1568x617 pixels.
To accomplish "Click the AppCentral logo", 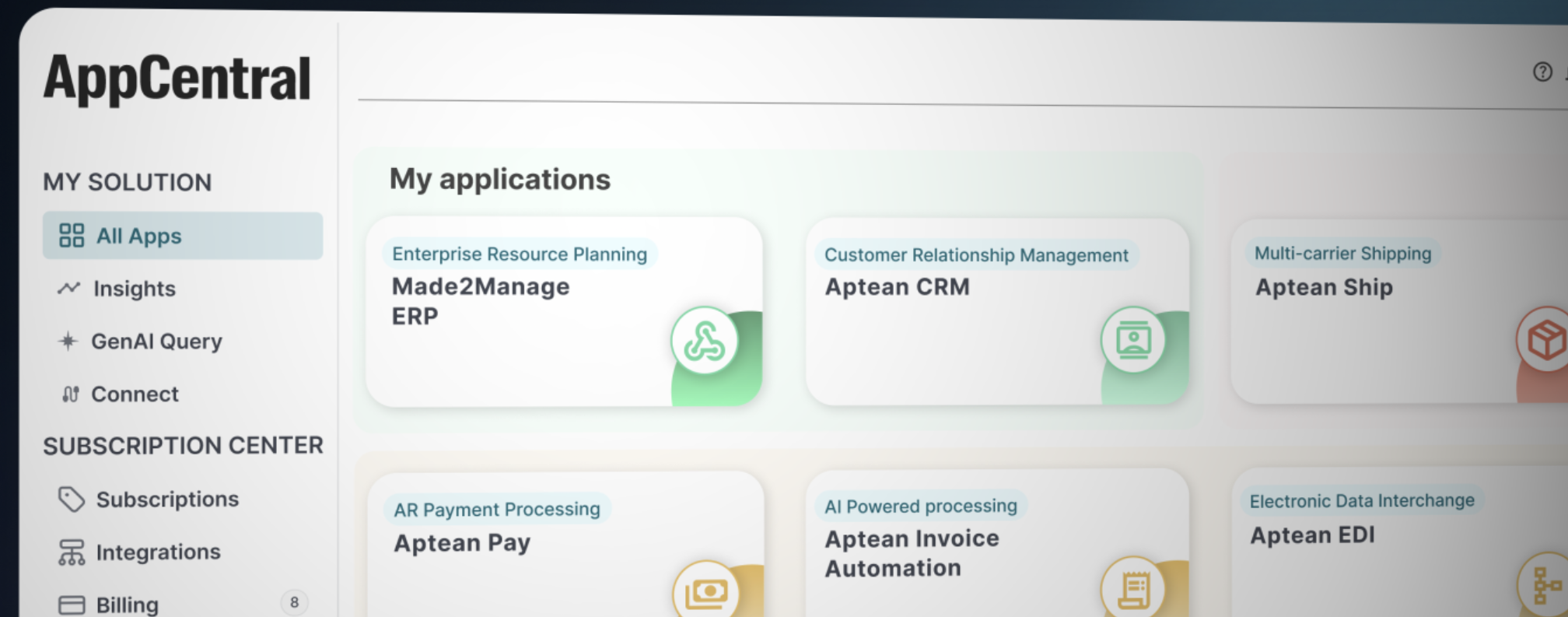I will pos(177,79).
